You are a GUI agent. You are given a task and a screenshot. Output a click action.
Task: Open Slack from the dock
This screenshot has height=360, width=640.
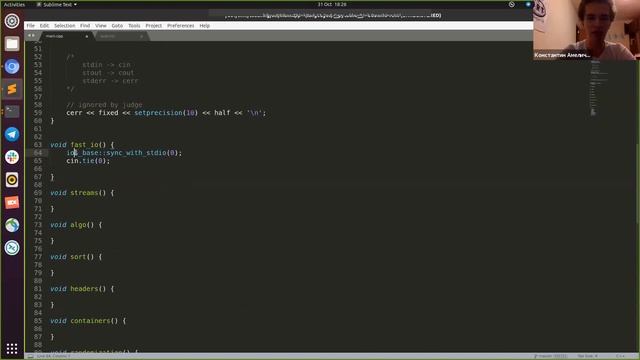[12, 157]
